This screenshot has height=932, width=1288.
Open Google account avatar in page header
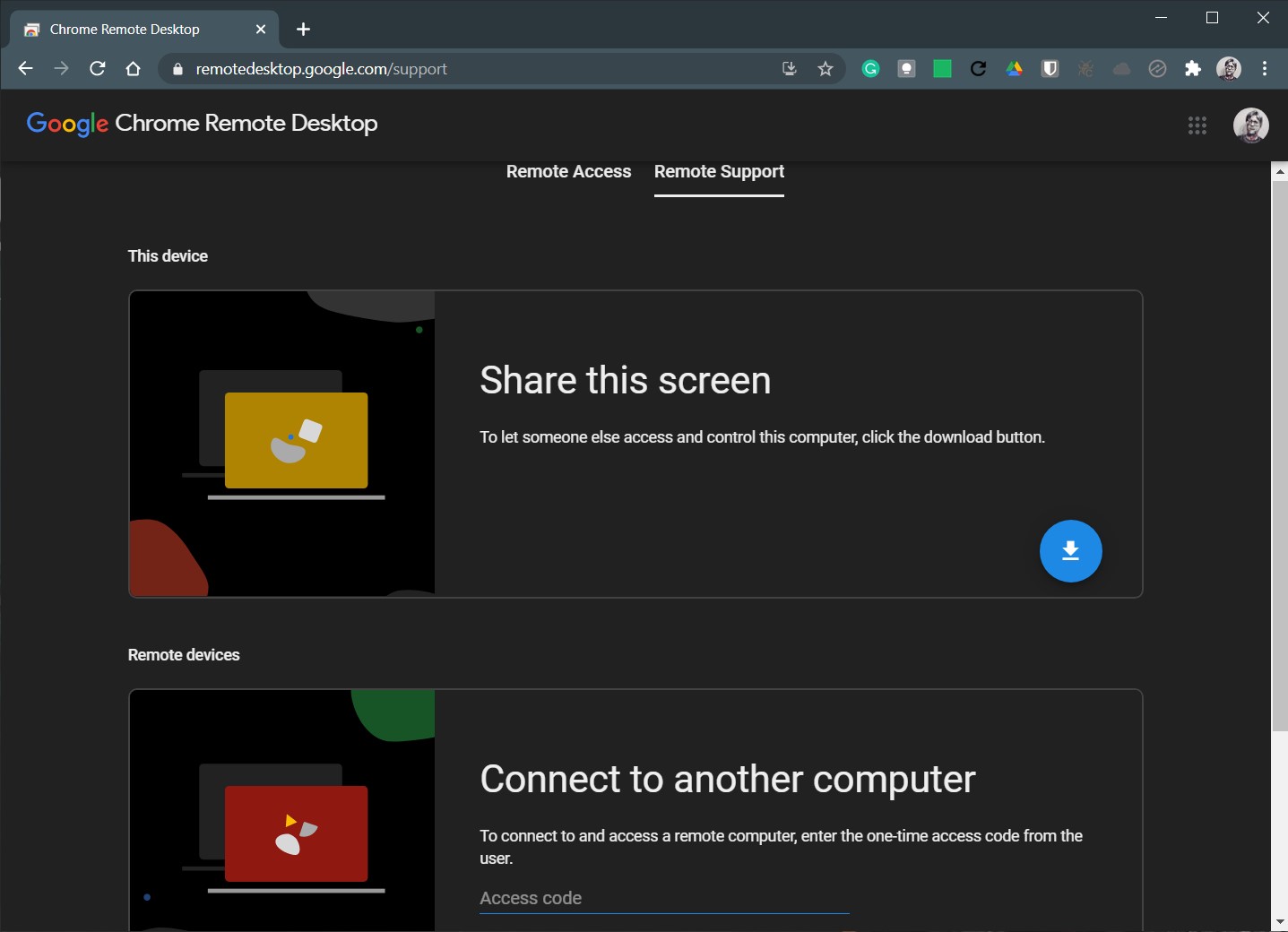pyautogui.click(x=1250, y=125)
